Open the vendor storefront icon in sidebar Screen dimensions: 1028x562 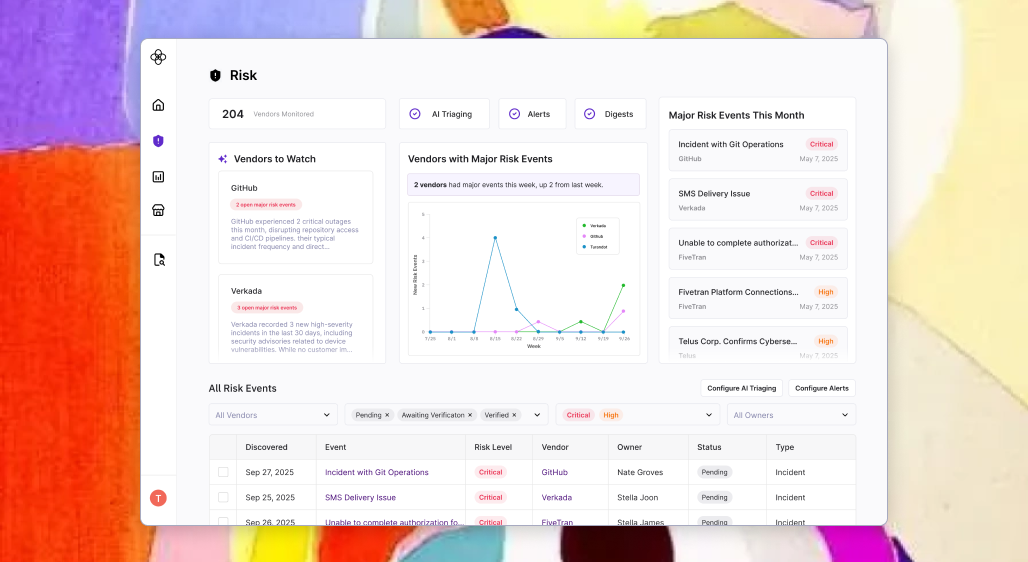[158, 210]
